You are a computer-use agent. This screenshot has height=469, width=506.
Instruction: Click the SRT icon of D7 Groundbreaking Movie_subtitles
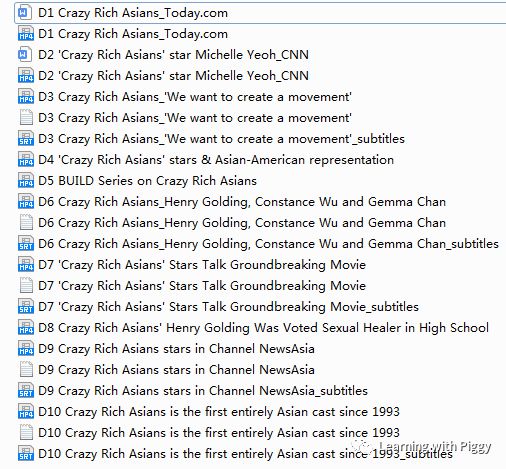(26, 307)
